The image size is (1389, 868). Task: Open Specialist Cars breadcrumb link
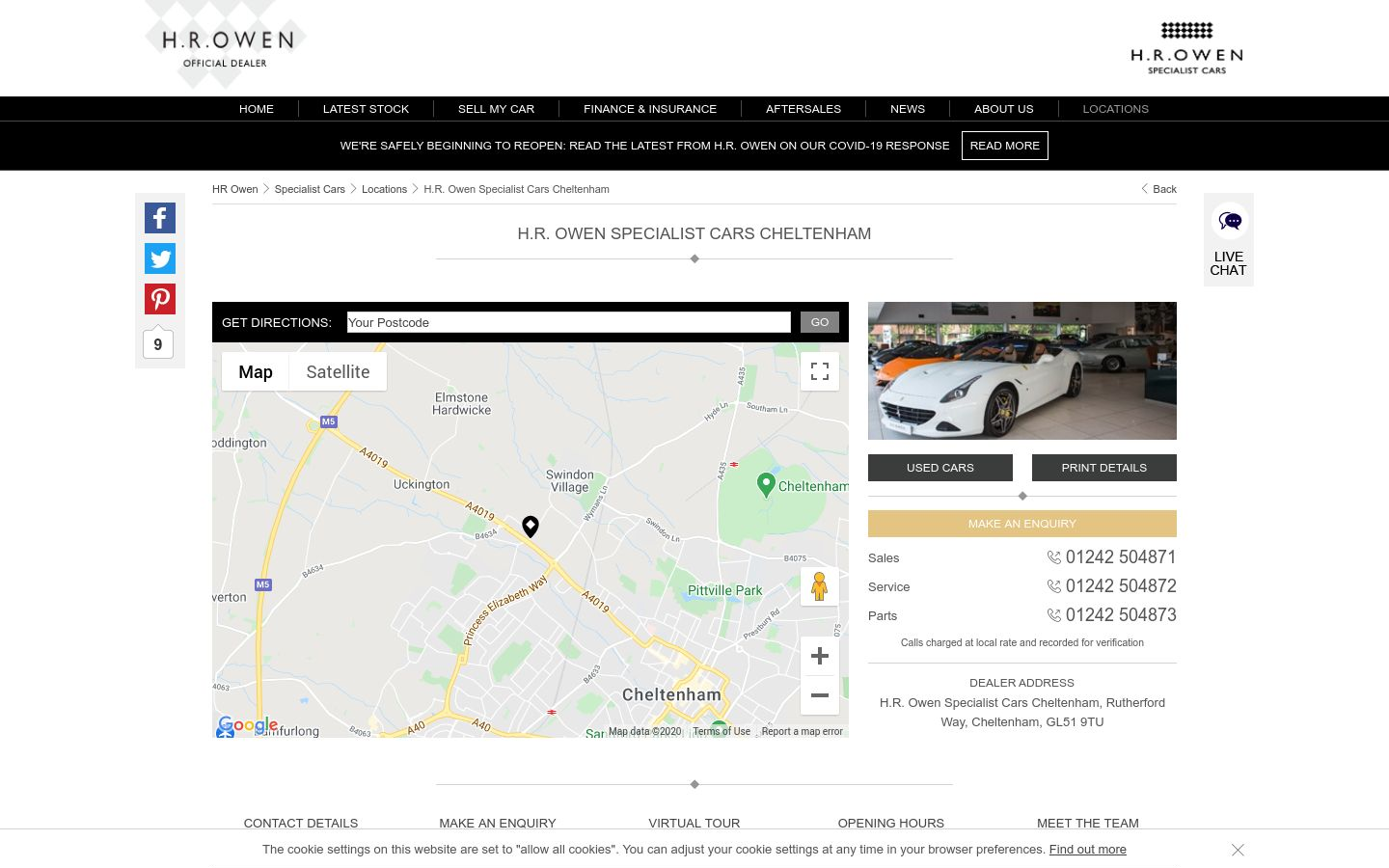tap(310, 189)
